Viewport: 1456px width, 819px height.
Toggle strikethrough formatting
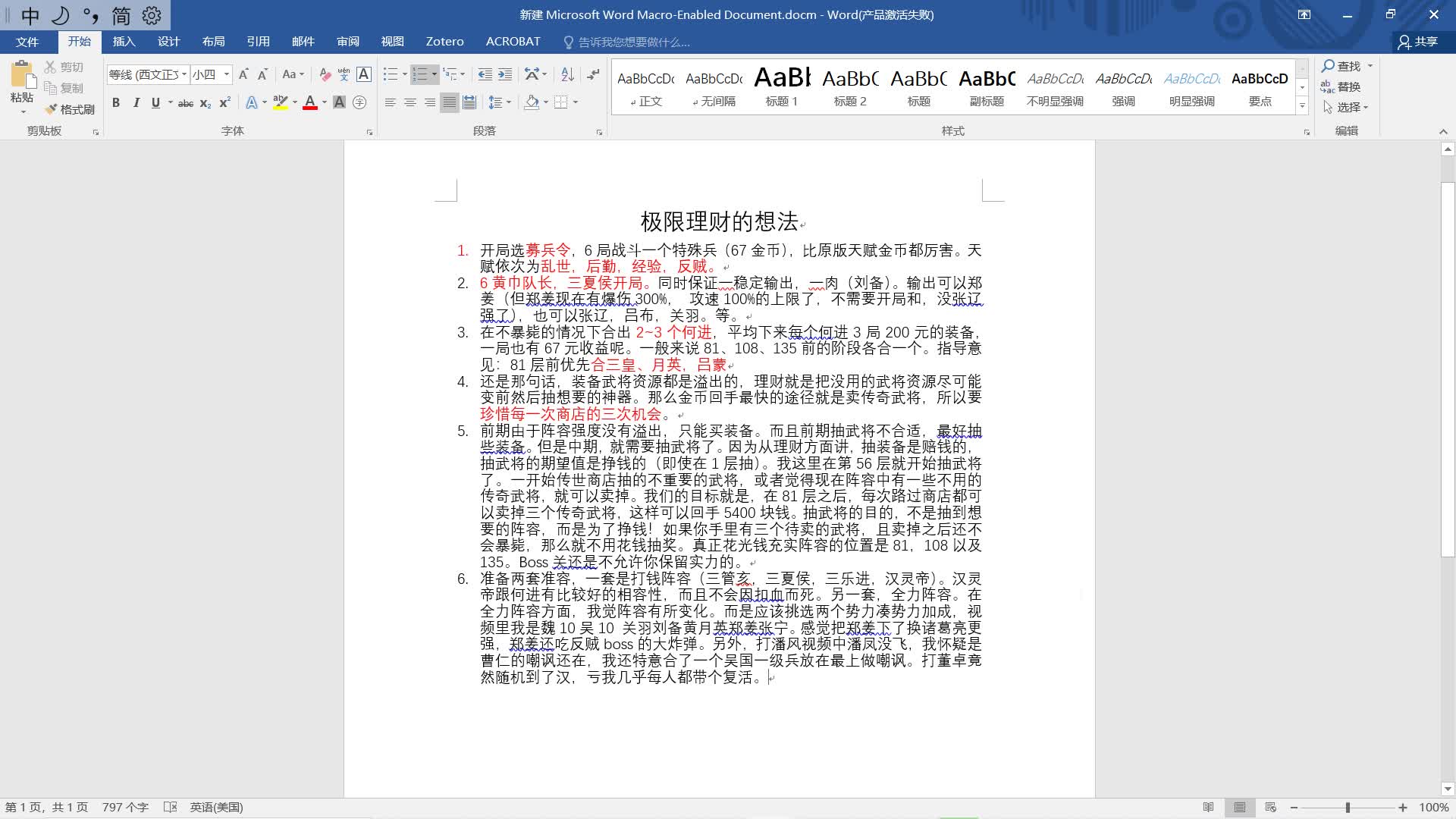tap(186, 102)
